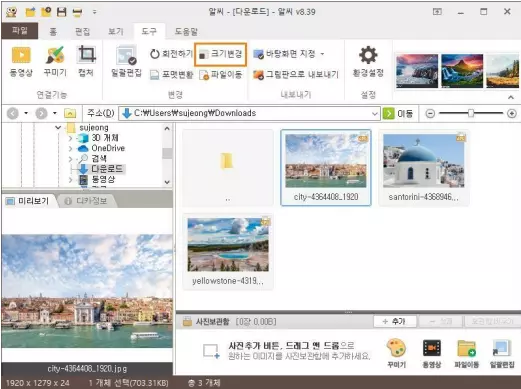Screen dimensions: 521x389
Task: Click 꾸미기 icon in photo bin
Action: click(x=396, y=354)
